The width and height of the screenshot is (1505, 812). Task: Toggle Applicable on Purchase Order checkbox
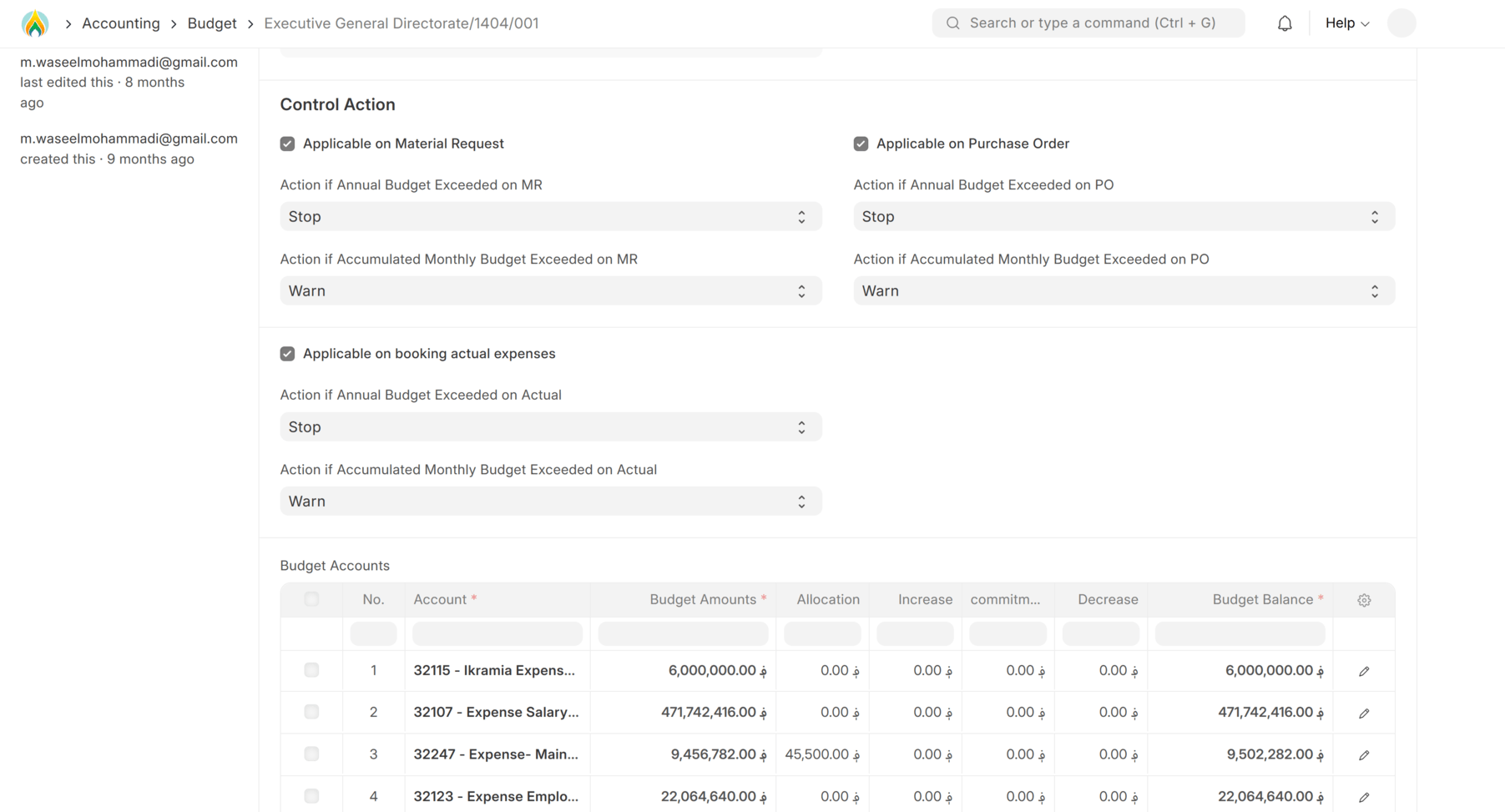pos(861,144)
